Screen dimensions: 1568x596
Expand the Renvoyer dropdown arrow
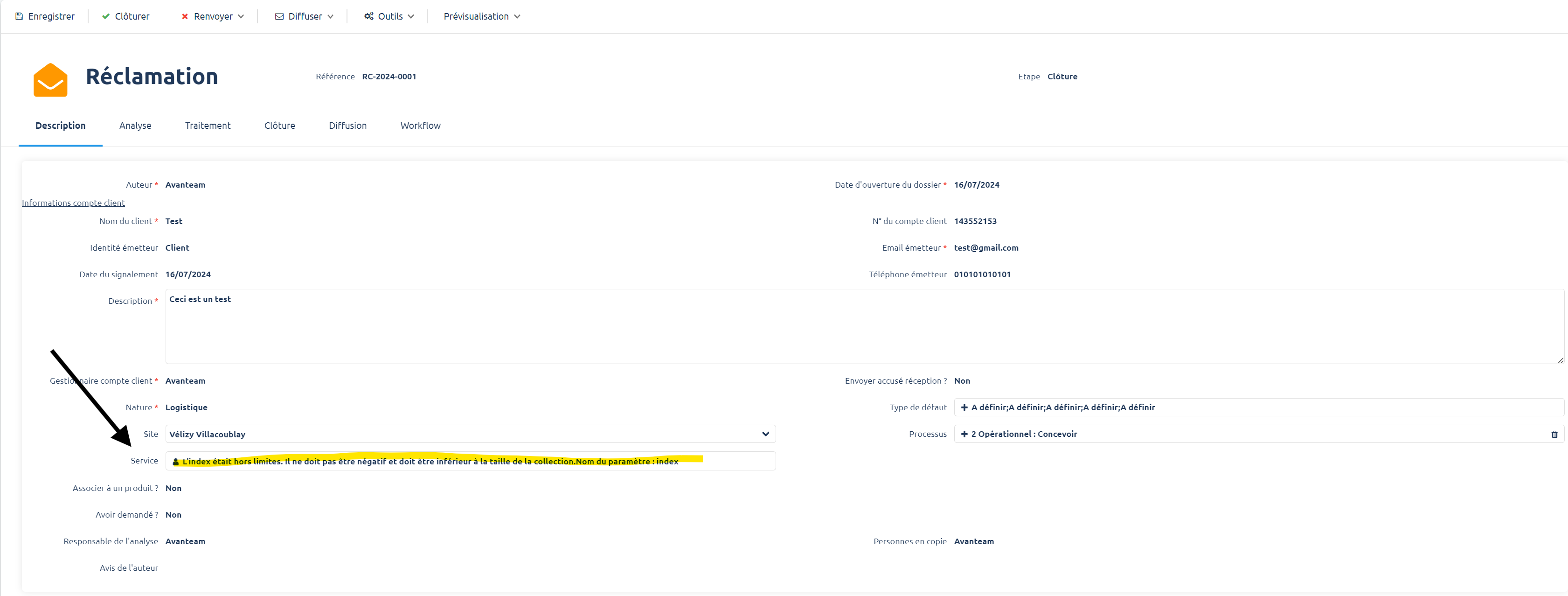(x=241, y=16)
